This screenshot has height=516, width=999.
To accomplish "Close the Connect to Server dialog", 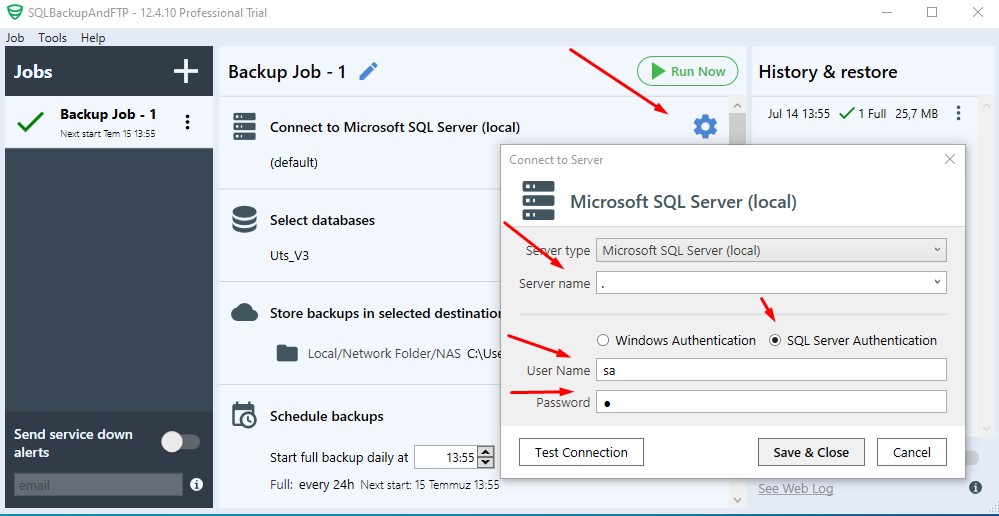I will click(949, 159).
